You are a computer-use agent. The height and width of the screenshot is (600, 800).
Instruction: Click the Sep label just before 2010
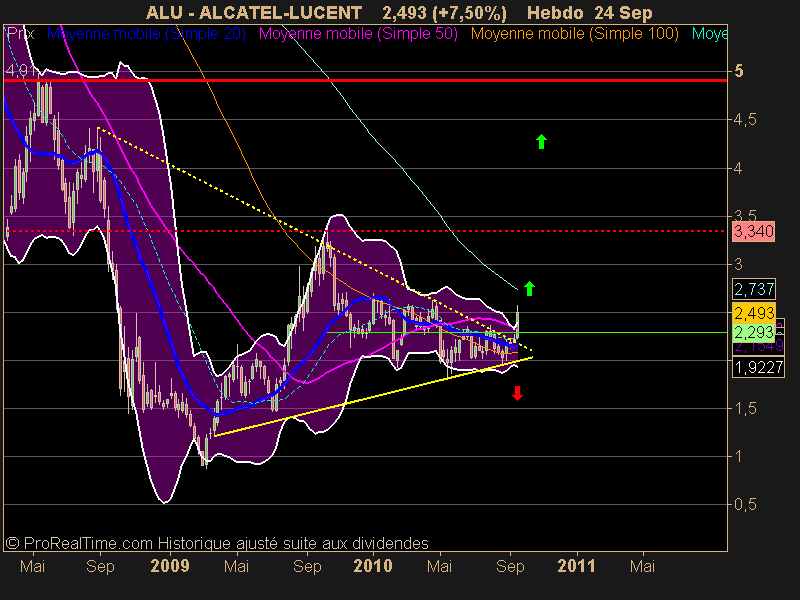point(307,566)
